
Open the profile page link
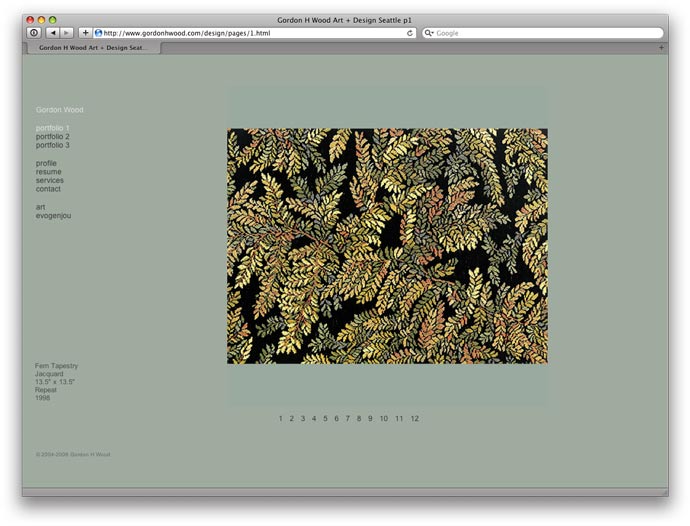point(46,163)
